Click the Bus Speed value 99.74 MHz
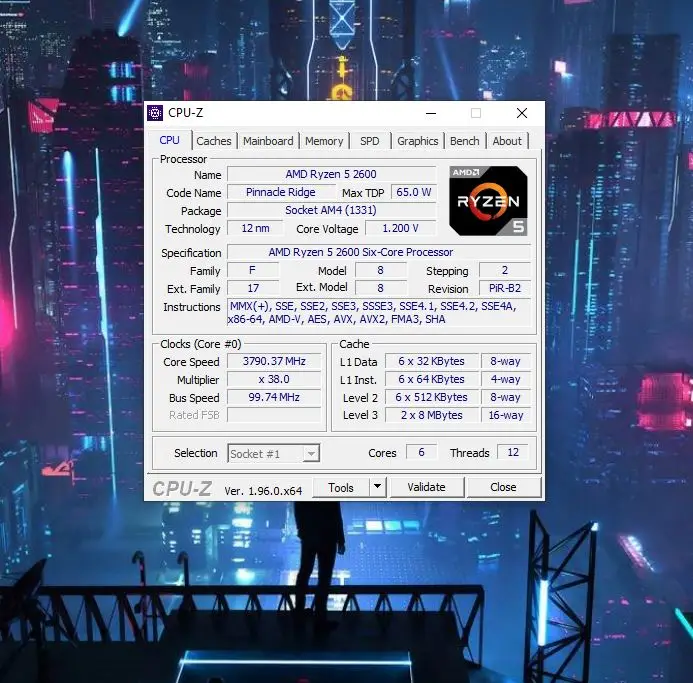Screen dimensions: 693x683 coord(274,397)
